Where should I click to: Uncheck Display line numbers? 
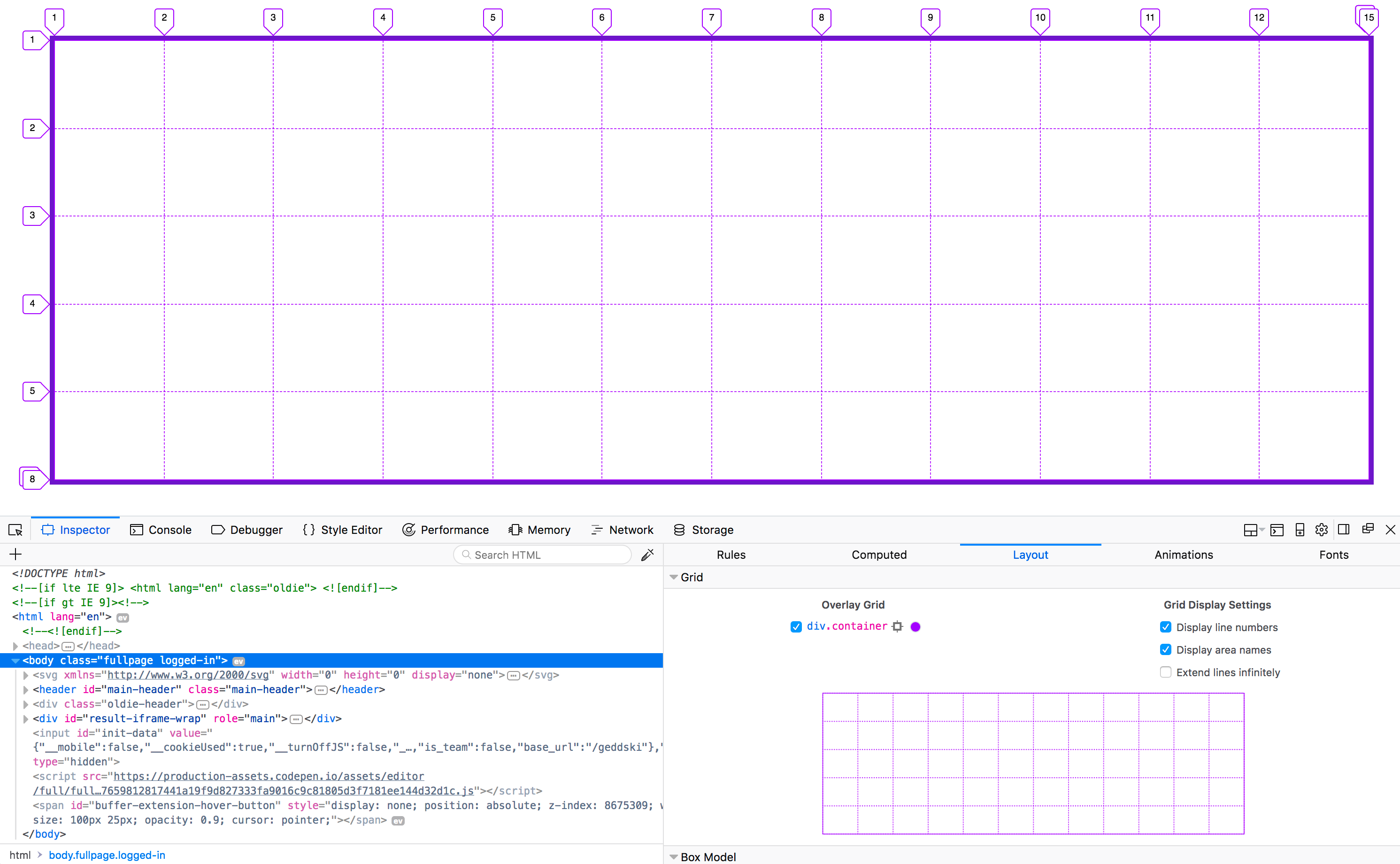pyautogui.click(x=1166, y=627)
